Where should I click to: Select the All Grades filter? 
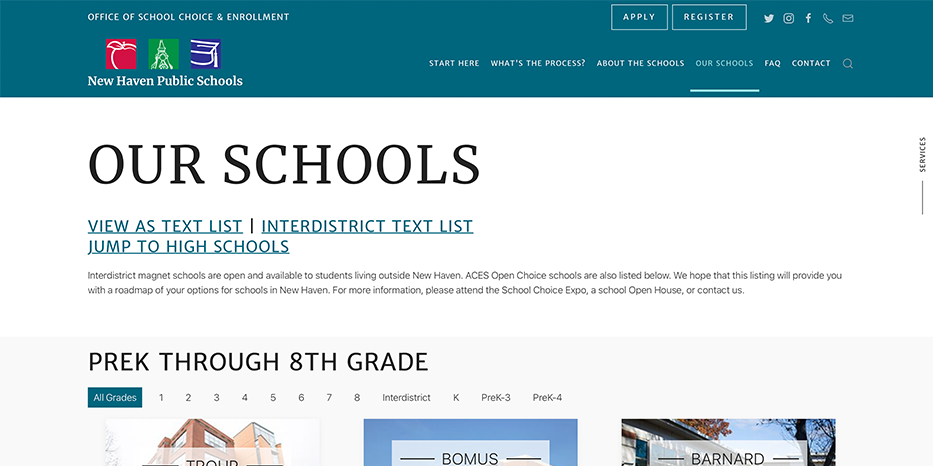115,398
